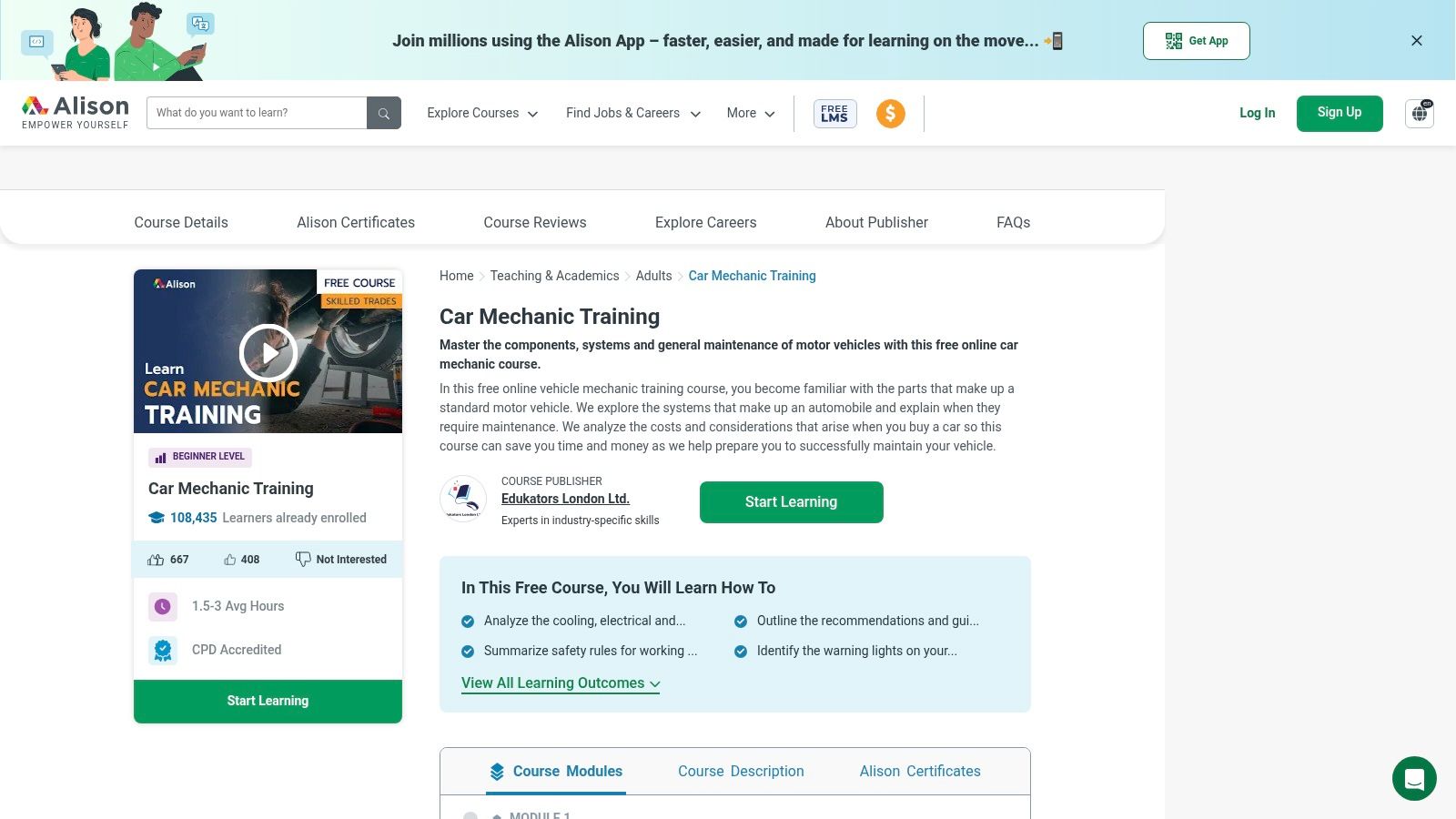The height and width of the screenshot is (819, 1456).
Task: Click the purple clock duration icon
Action: 163,606
